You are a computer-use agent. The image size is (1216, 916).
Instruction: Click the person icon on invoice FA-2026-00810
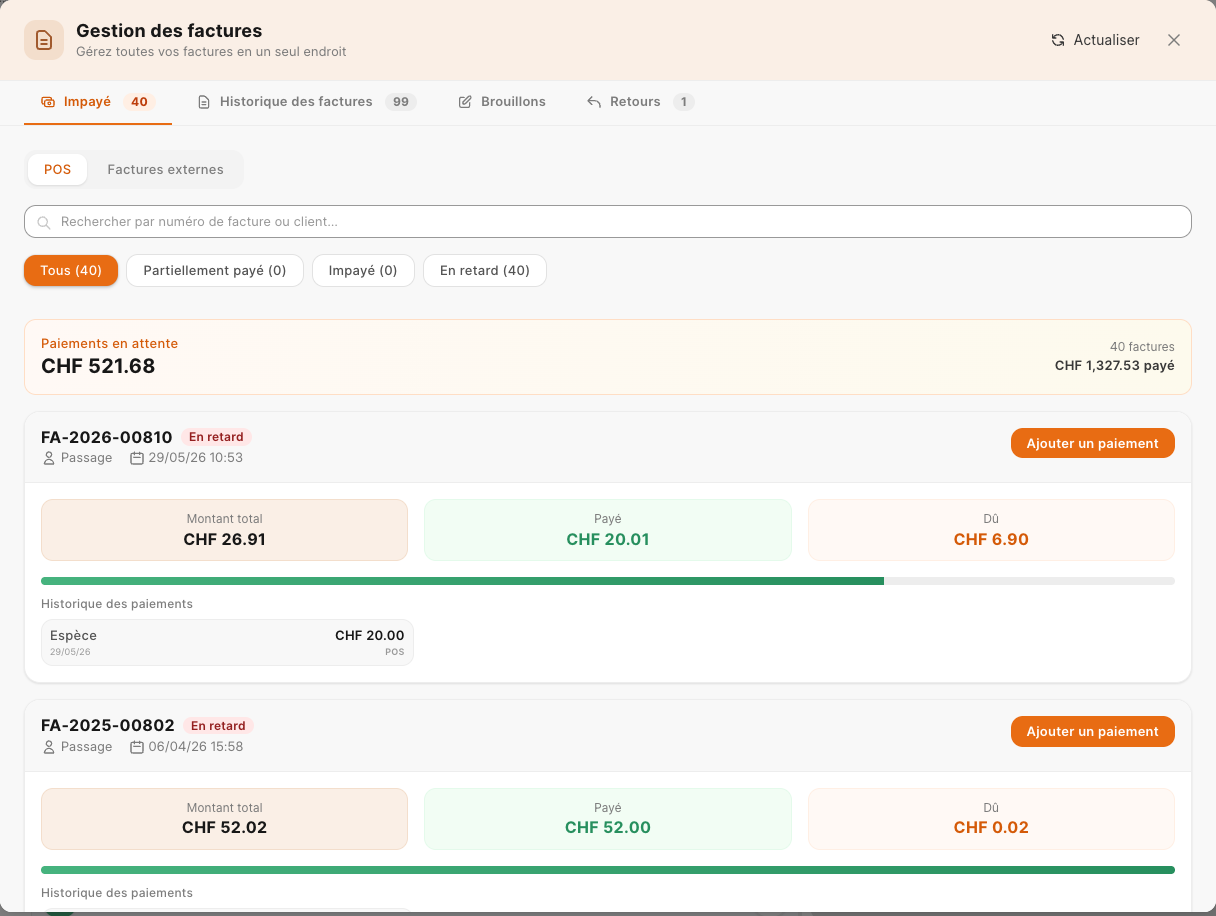(x=49, y=458)
